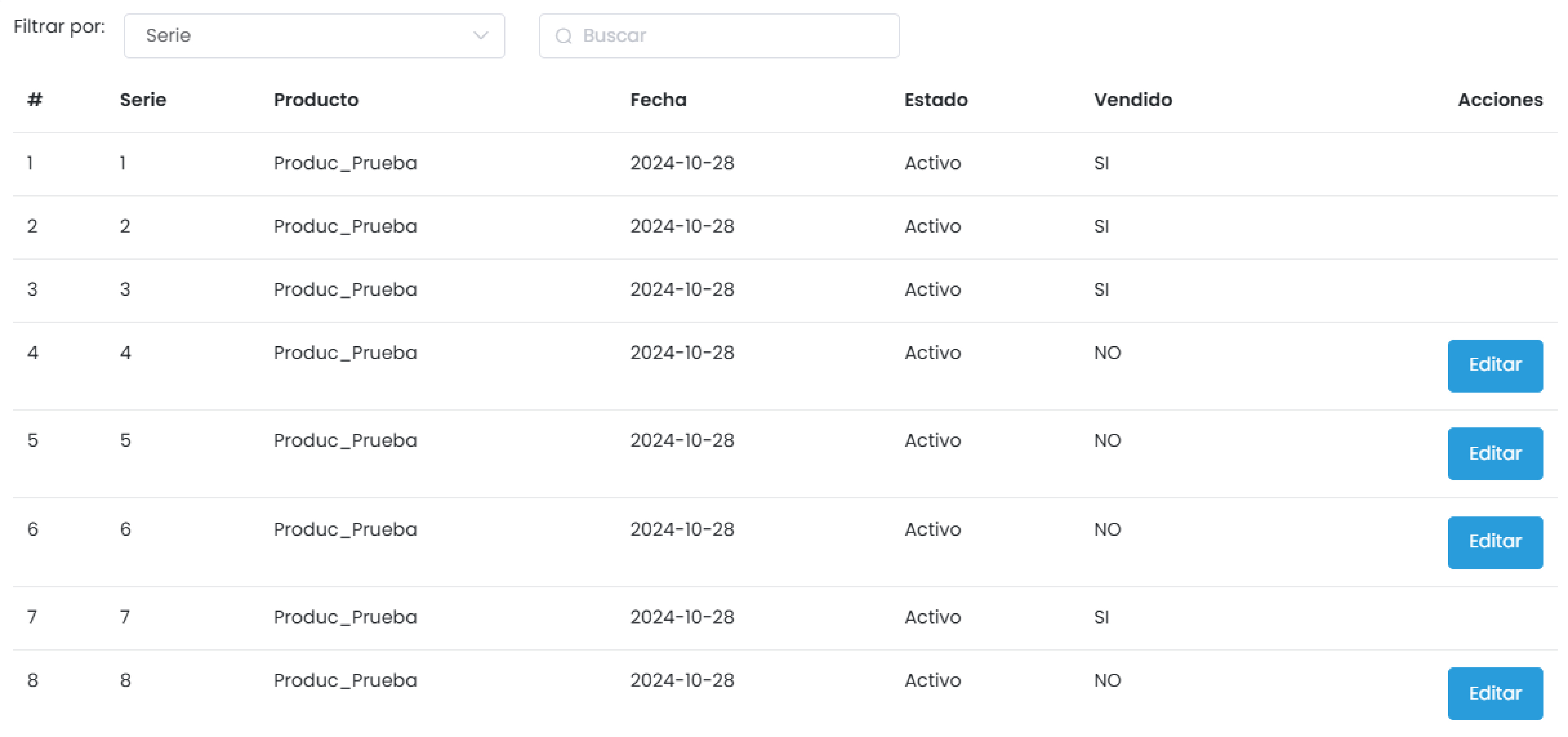Click the NO value in row 4
Viewport: 1568px width, 737px height.
pos(1107,353)
